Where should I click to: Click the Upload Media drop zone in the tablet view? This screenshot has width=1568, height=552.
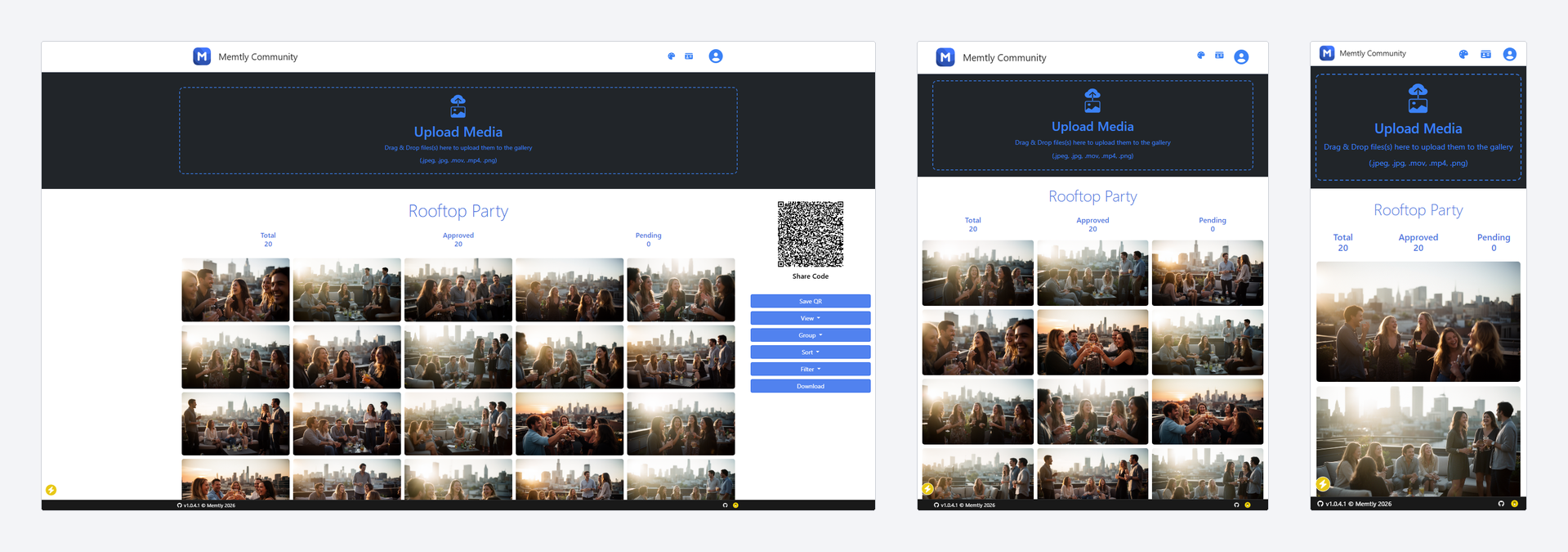[1092, 125]
